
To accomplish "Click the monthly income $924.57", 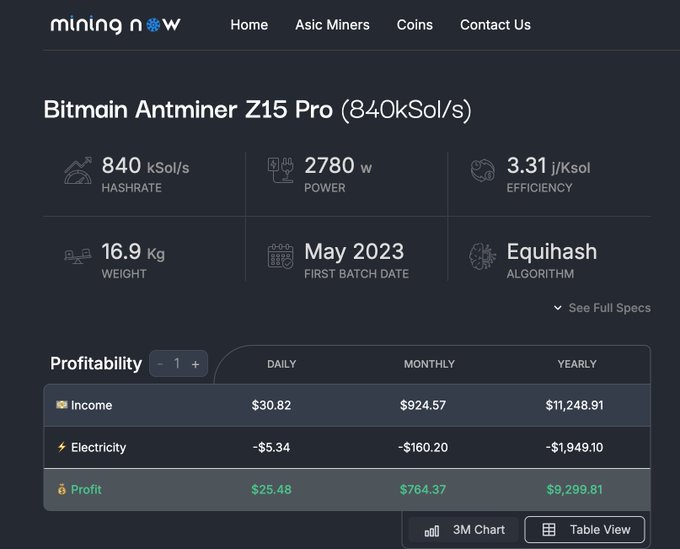I will [x=423, y=405].
